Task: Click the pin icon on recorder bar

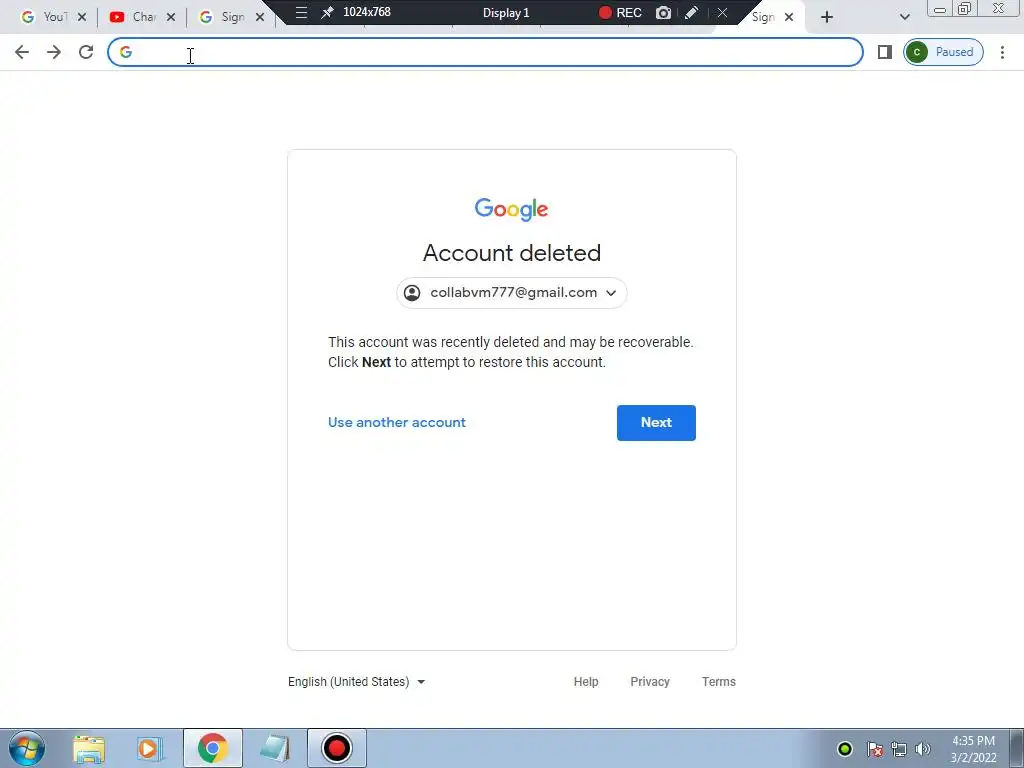Action: pos(327,12)
